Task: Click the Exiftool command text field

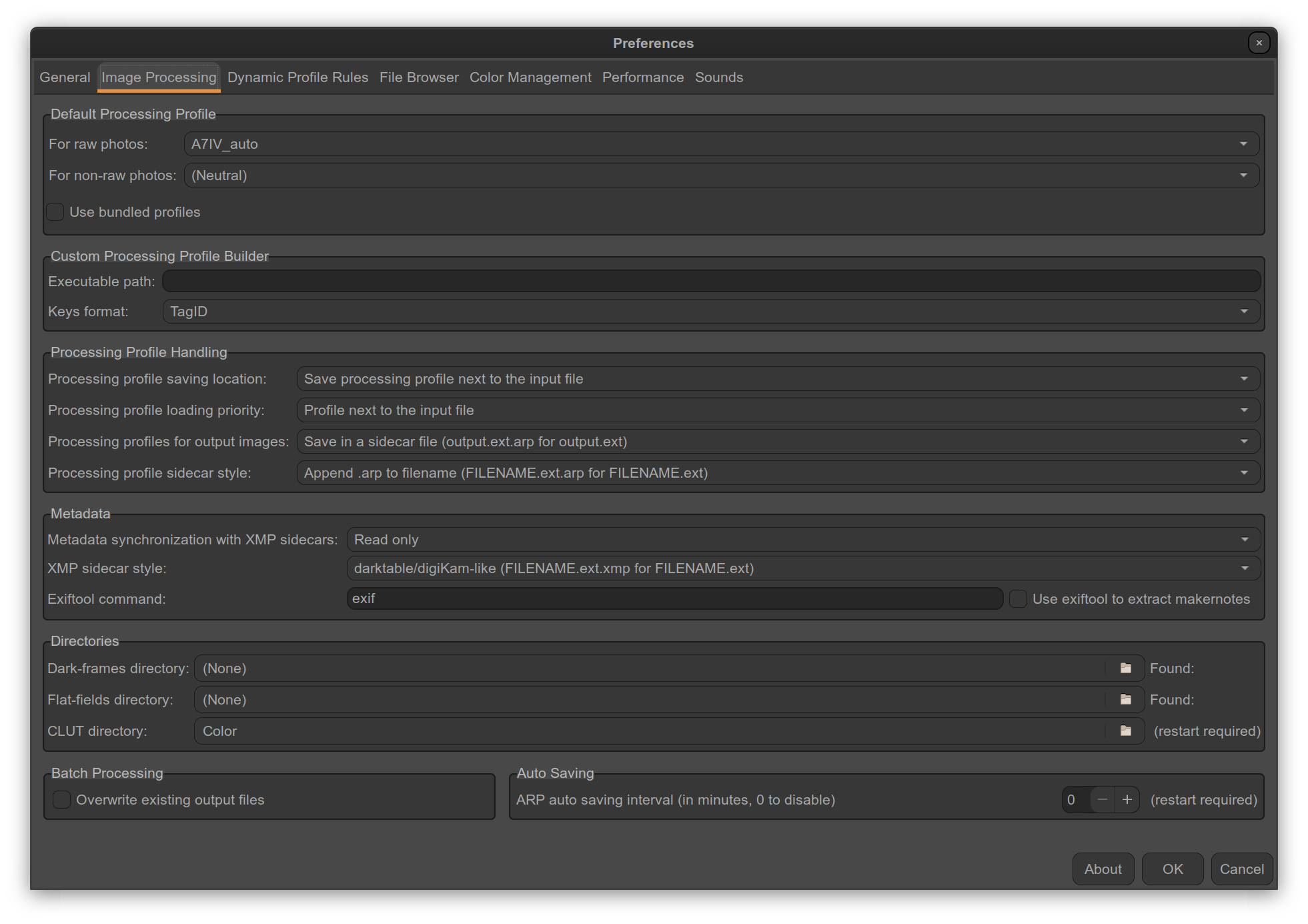Action: tap(674, 598)
